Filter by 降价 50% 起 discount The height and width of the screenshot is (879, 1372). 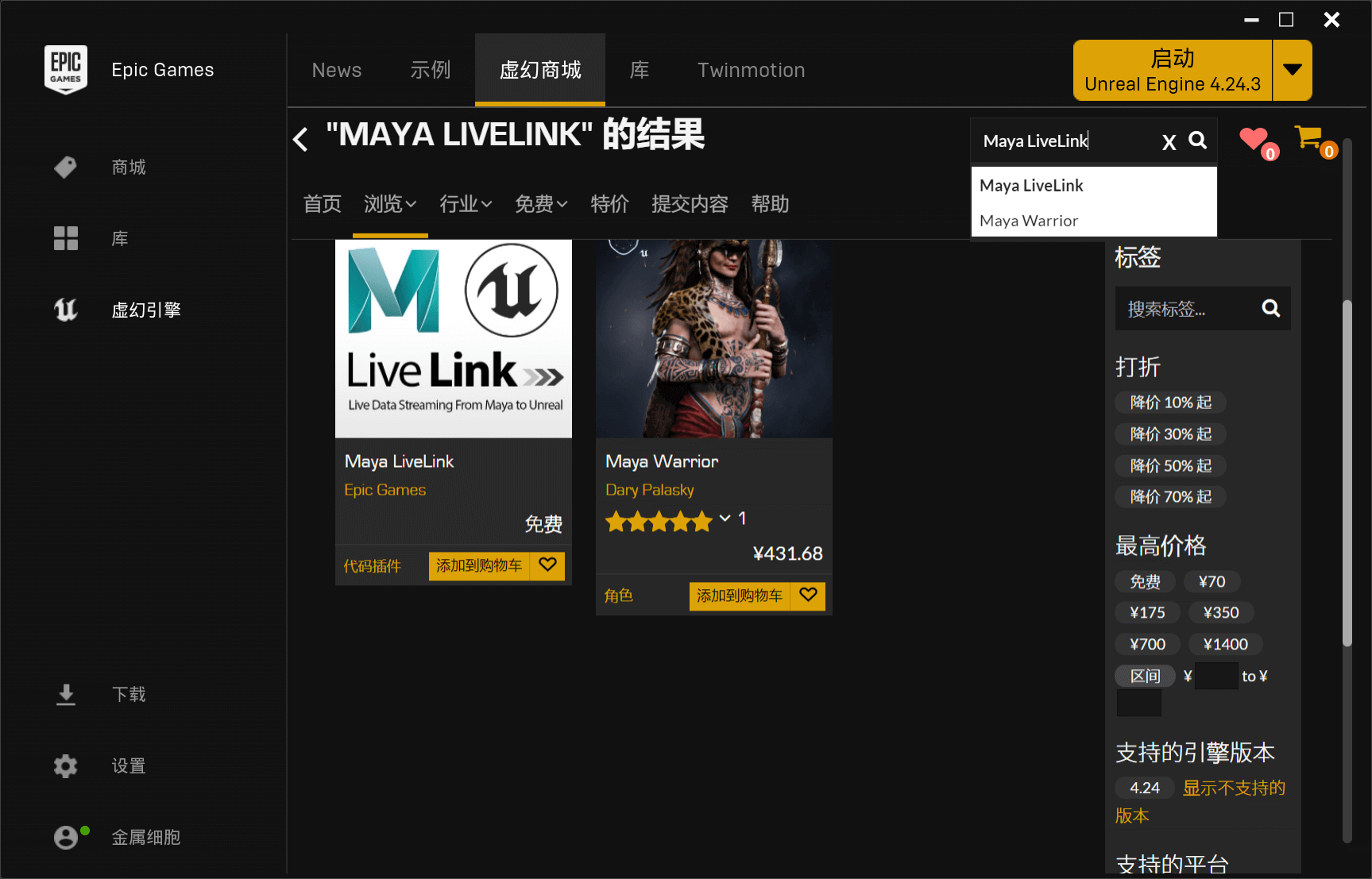click(x=1170, y=466)
